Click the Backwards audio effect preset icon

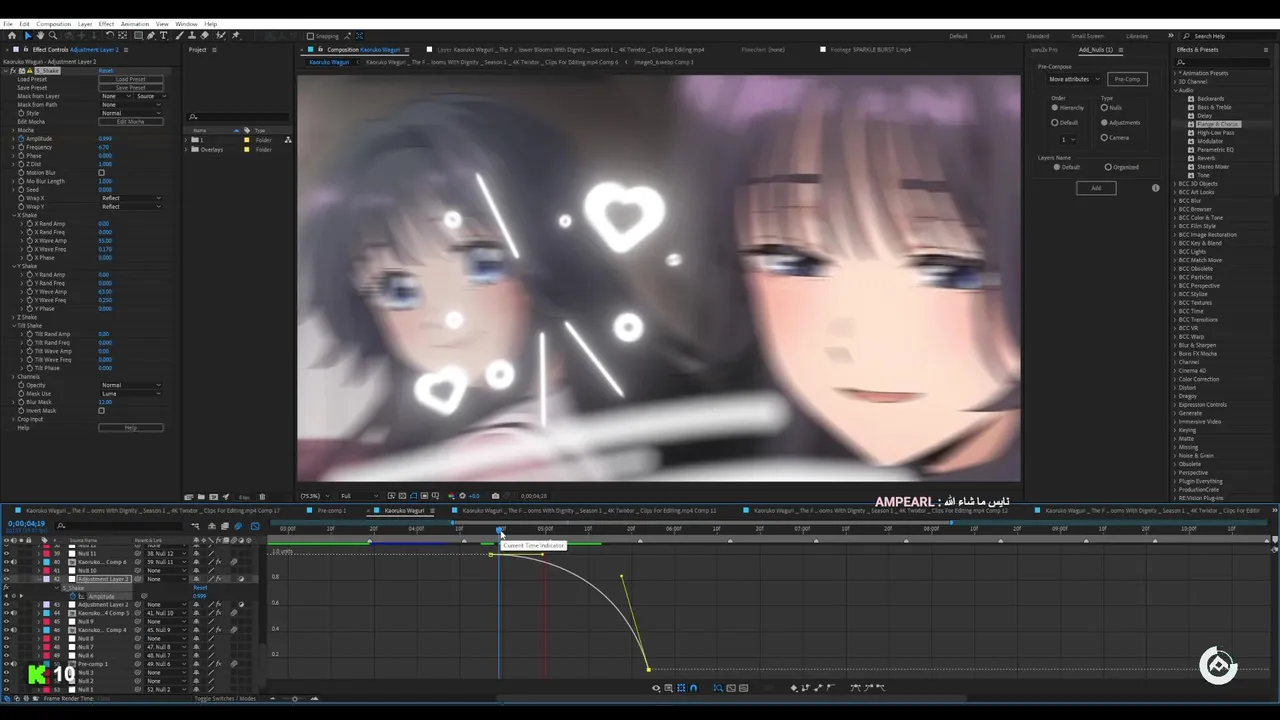[1192, 99]
